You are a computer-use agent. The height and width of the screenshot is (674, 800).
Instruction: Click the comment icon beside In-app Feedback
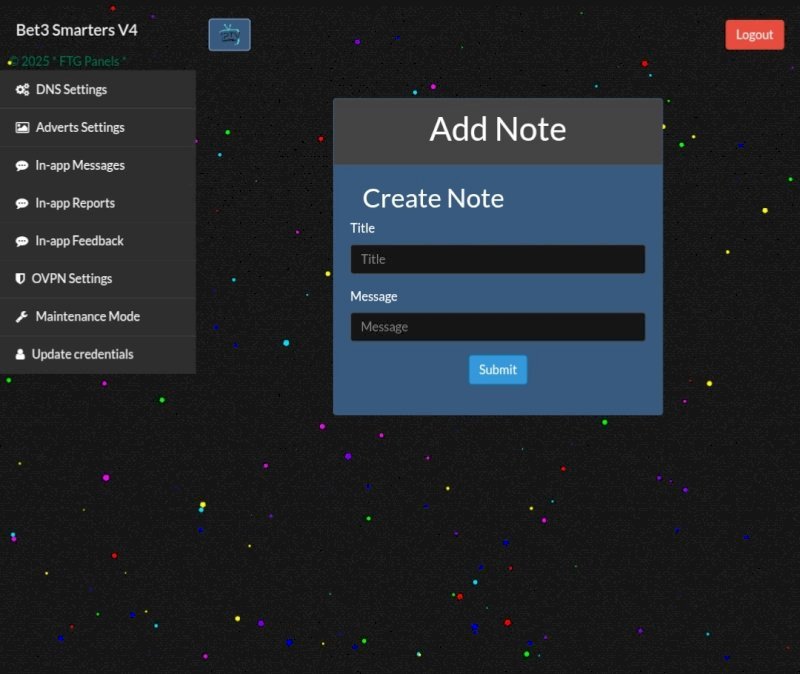click(22, 241)
